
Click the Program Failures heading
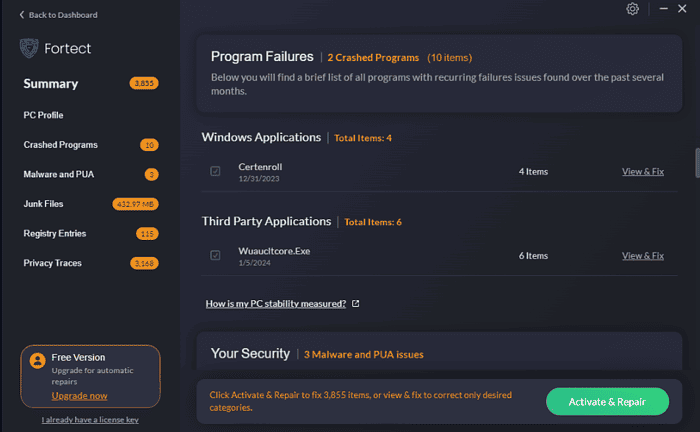coord(262,57)
